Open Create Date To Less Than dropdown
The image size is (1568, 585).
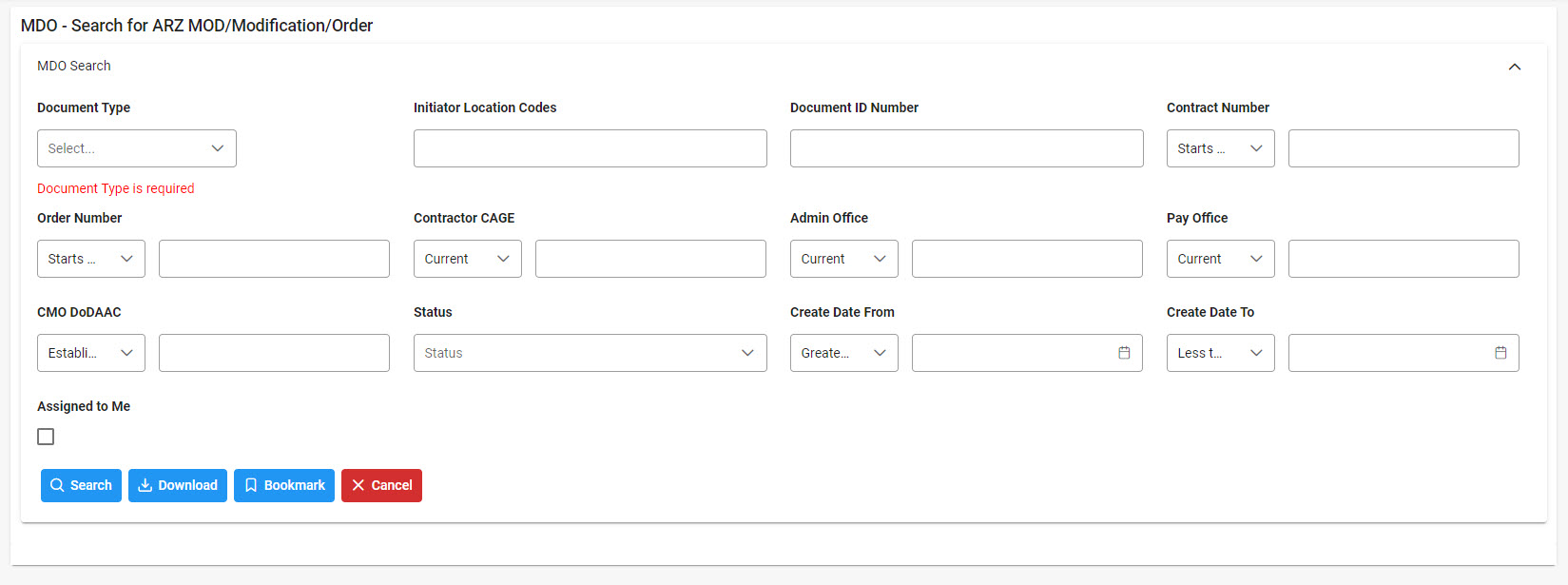1220,353
